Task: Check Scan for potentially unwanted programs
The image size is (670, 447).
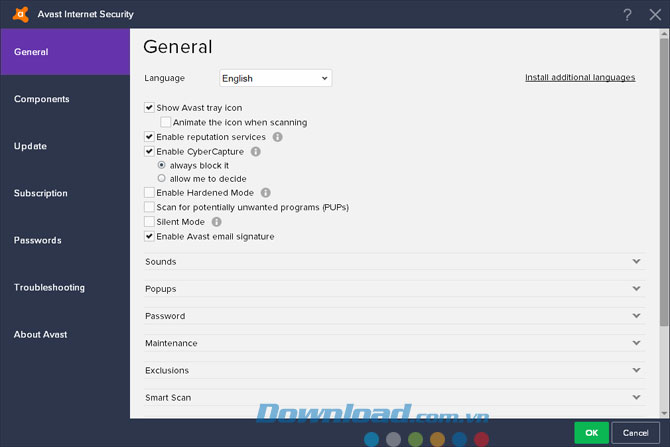Action: click(149, 207)
